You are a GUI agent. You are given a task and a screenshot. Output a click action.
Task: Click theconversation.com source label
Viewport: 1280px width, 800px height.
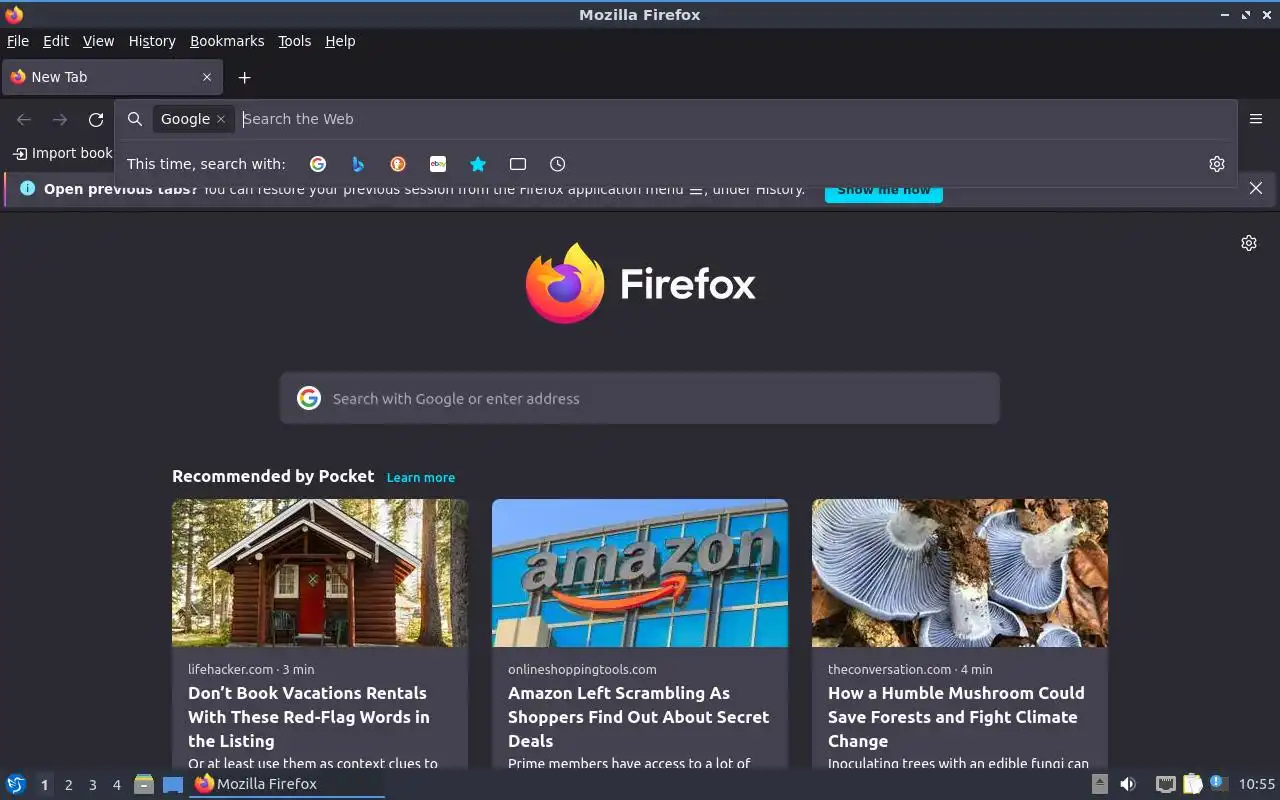tap(890, 669)
